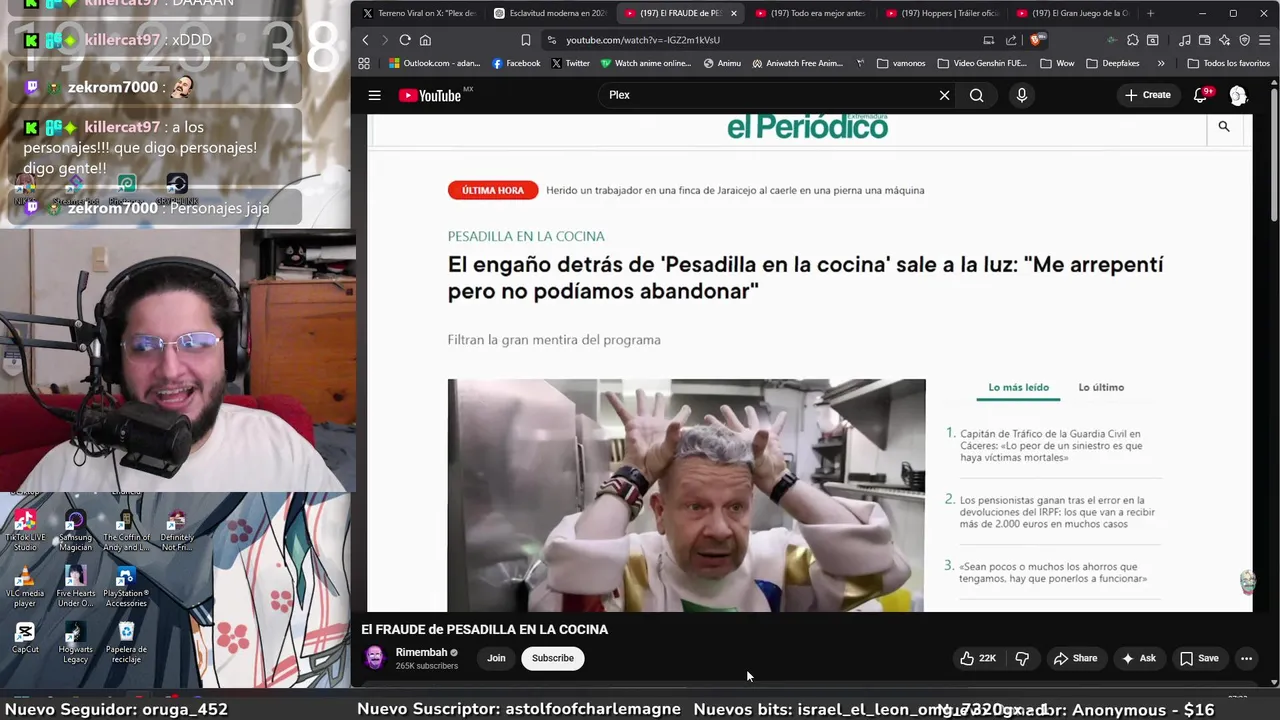Open the Twitter bookmark
Screen dimensions: 1280x720
click(x=570, y=63)
